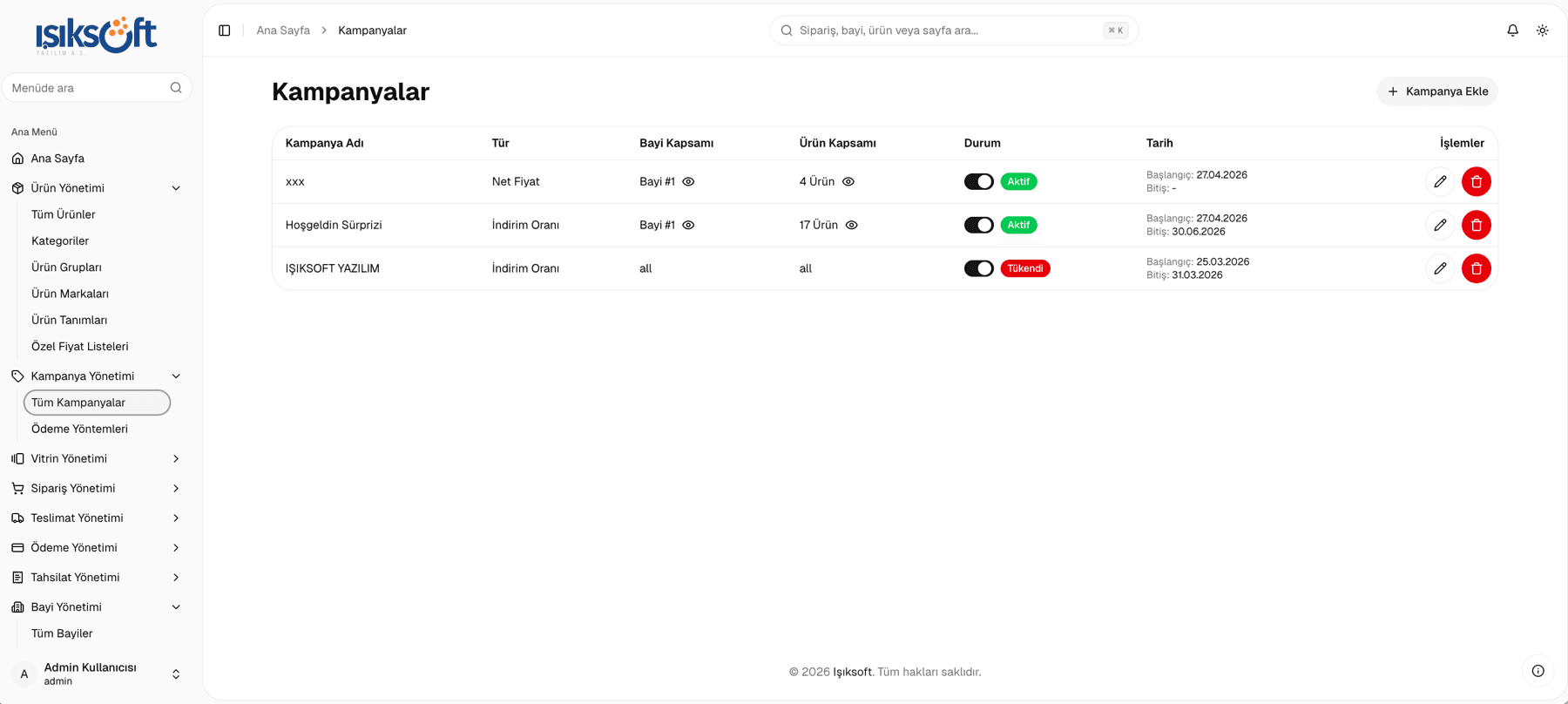View Bayi #1 scope for xxx campaign
The width and height of the screenshot is (1568, 704).
tap(688, 181)
